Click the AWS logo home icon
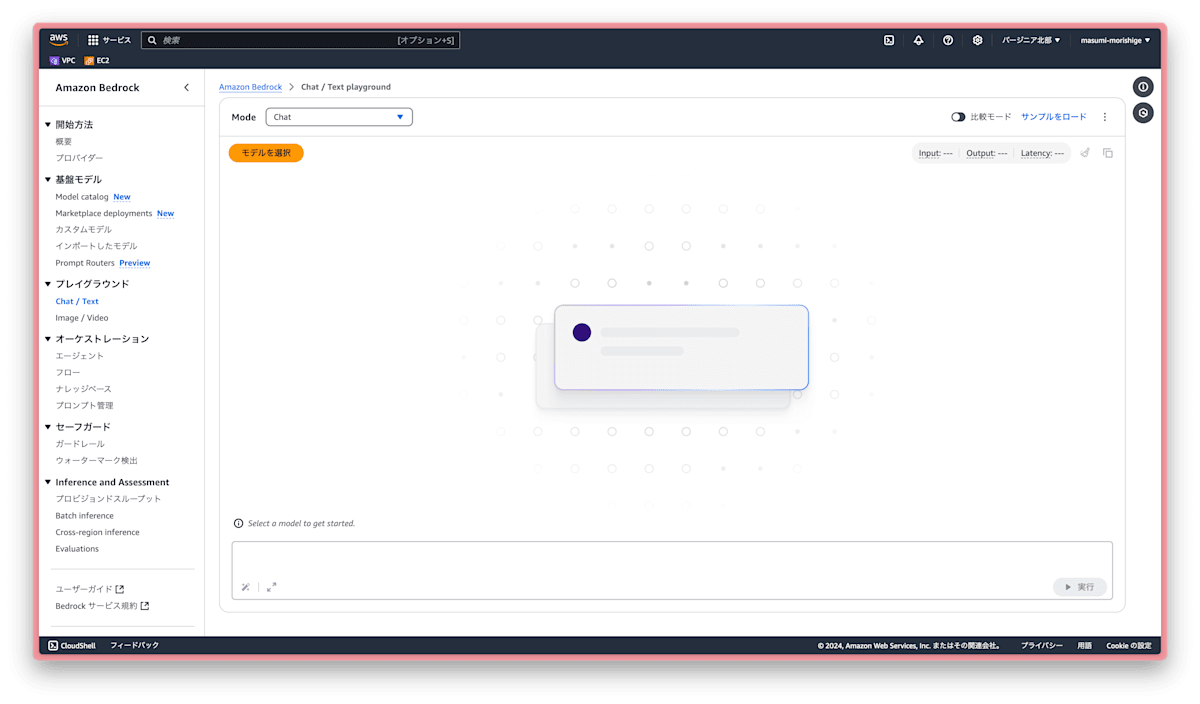This screenshot has width=1200, height=704. 59,40
